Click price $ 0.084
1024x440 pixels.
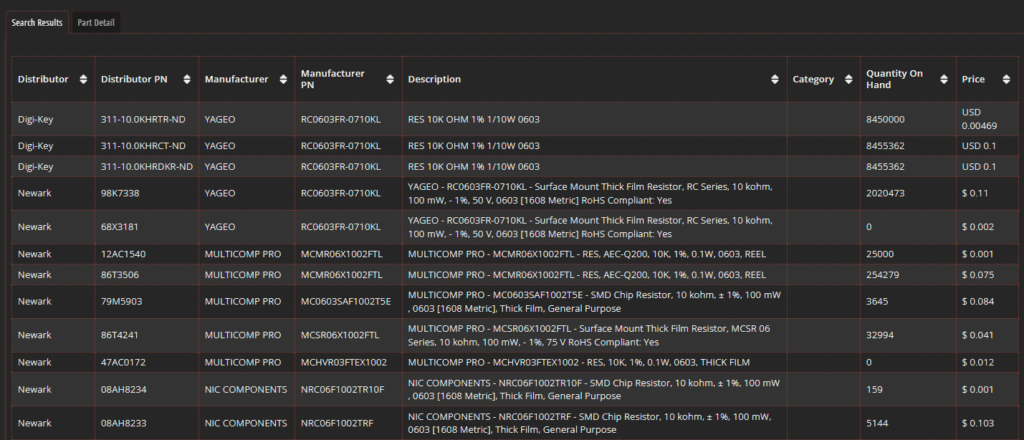tap(978, 302)
